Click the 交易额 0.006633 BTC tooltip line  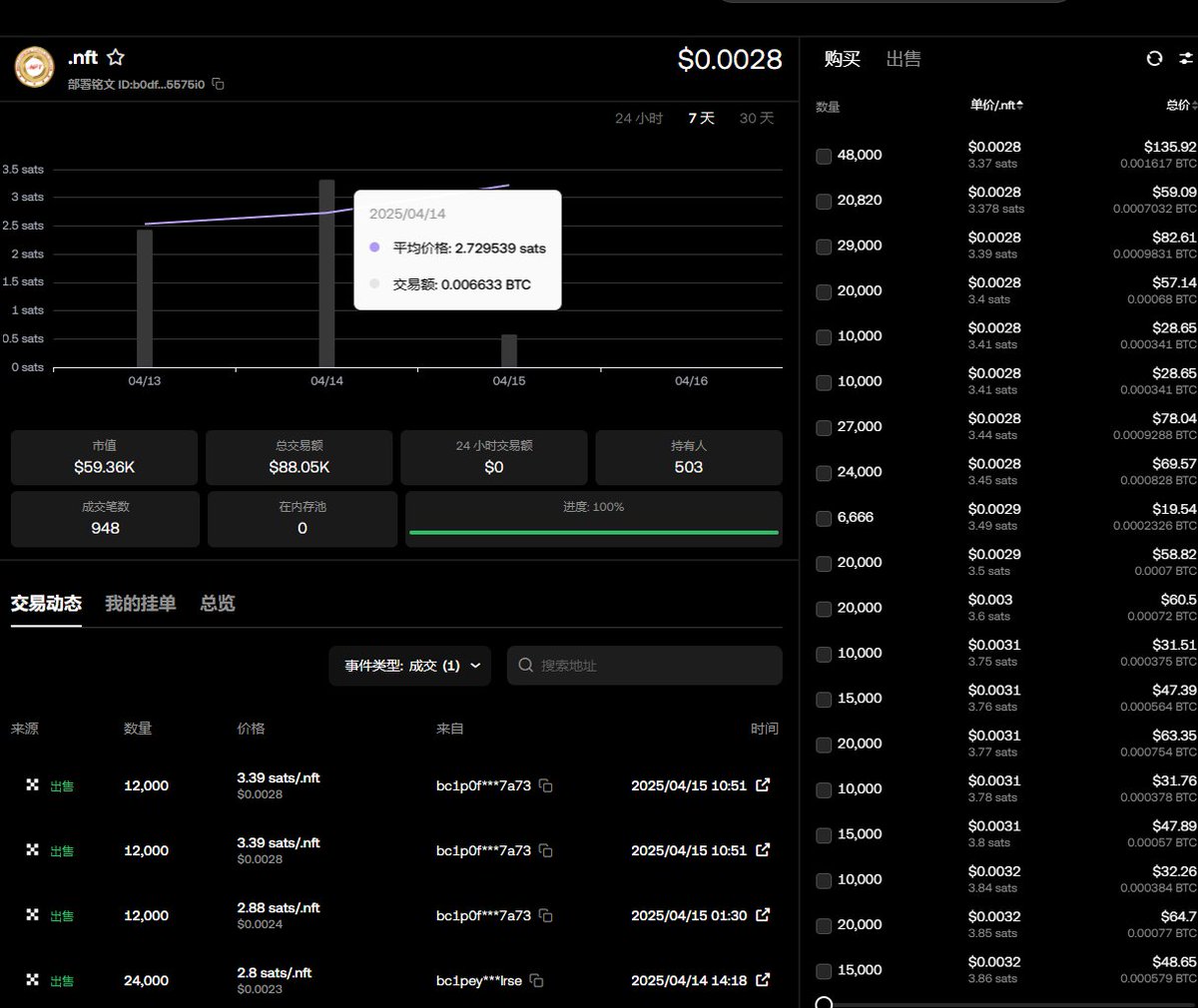coord(450,284)
